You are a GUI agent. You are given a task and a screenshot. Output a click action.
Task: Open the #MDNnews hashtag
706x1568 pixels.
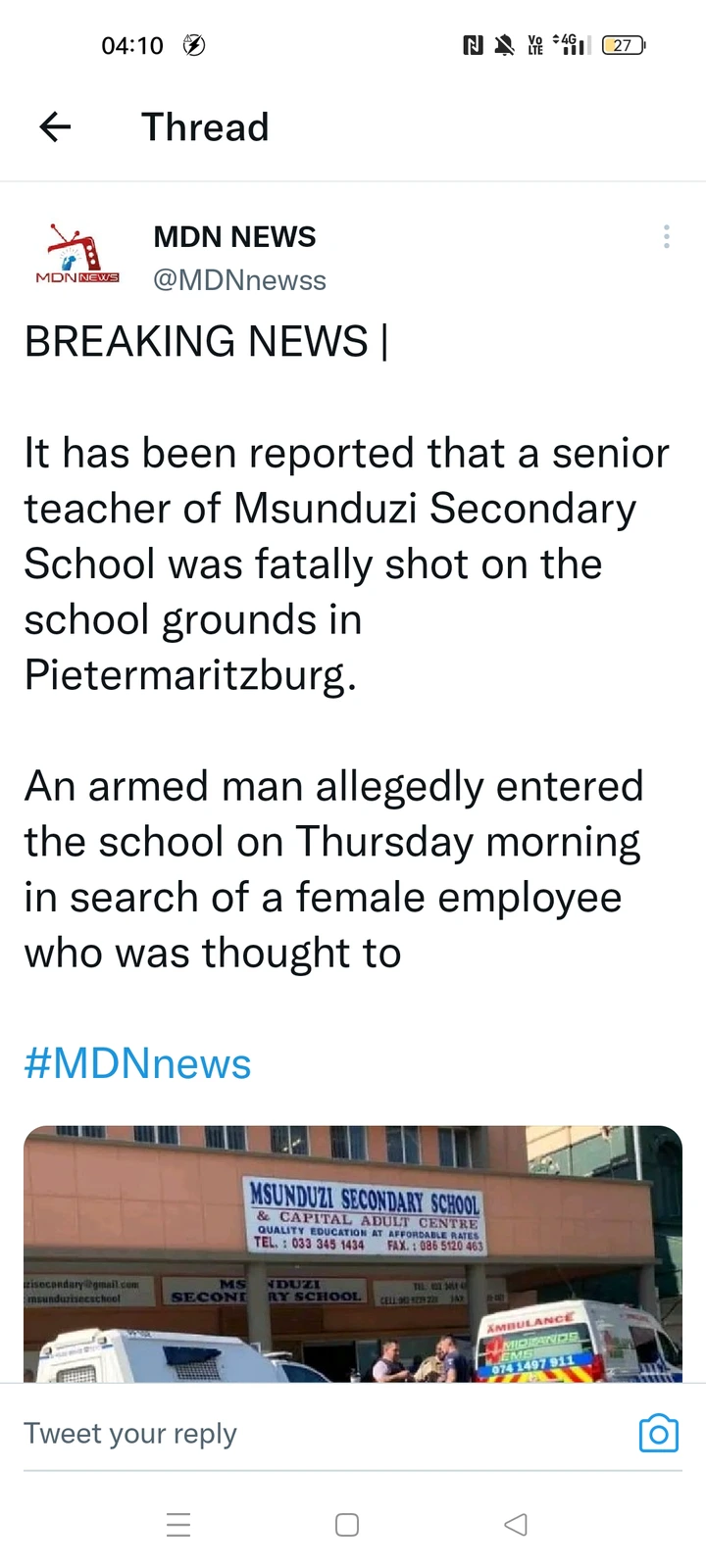pos(137,1064)
